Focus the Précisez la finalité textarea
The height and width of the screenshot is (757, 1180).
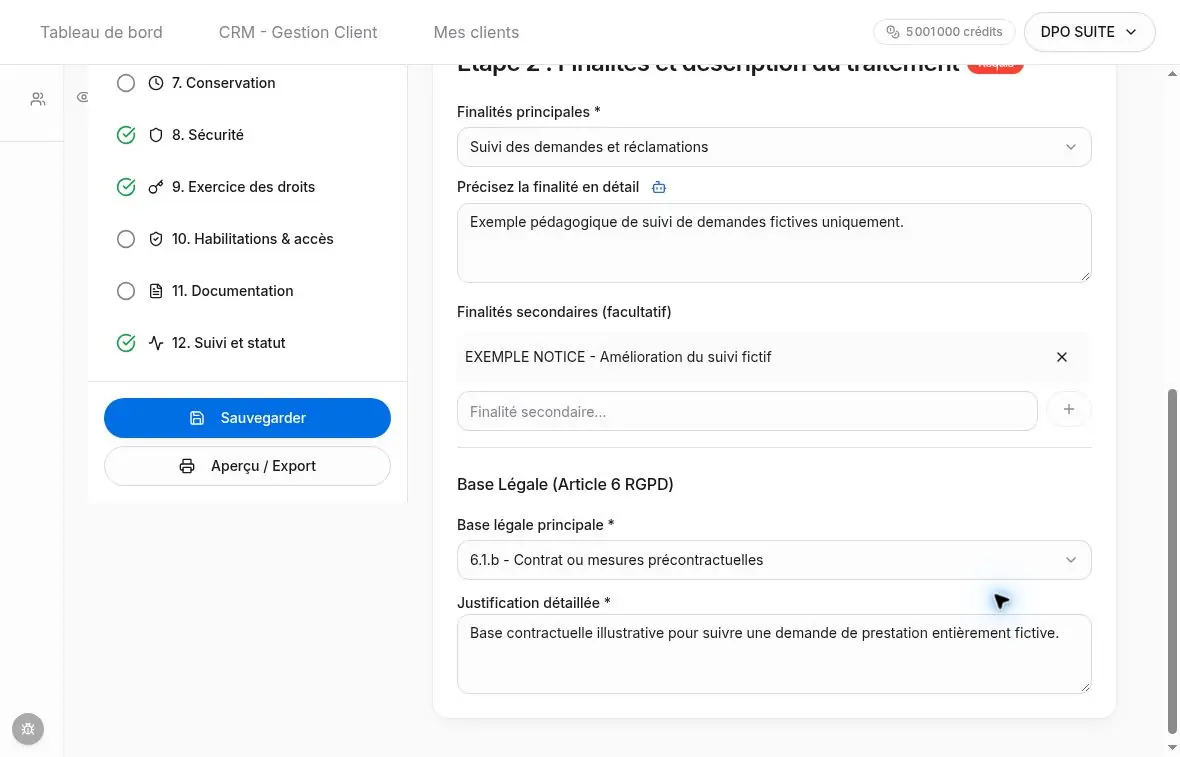pos(774,243)
